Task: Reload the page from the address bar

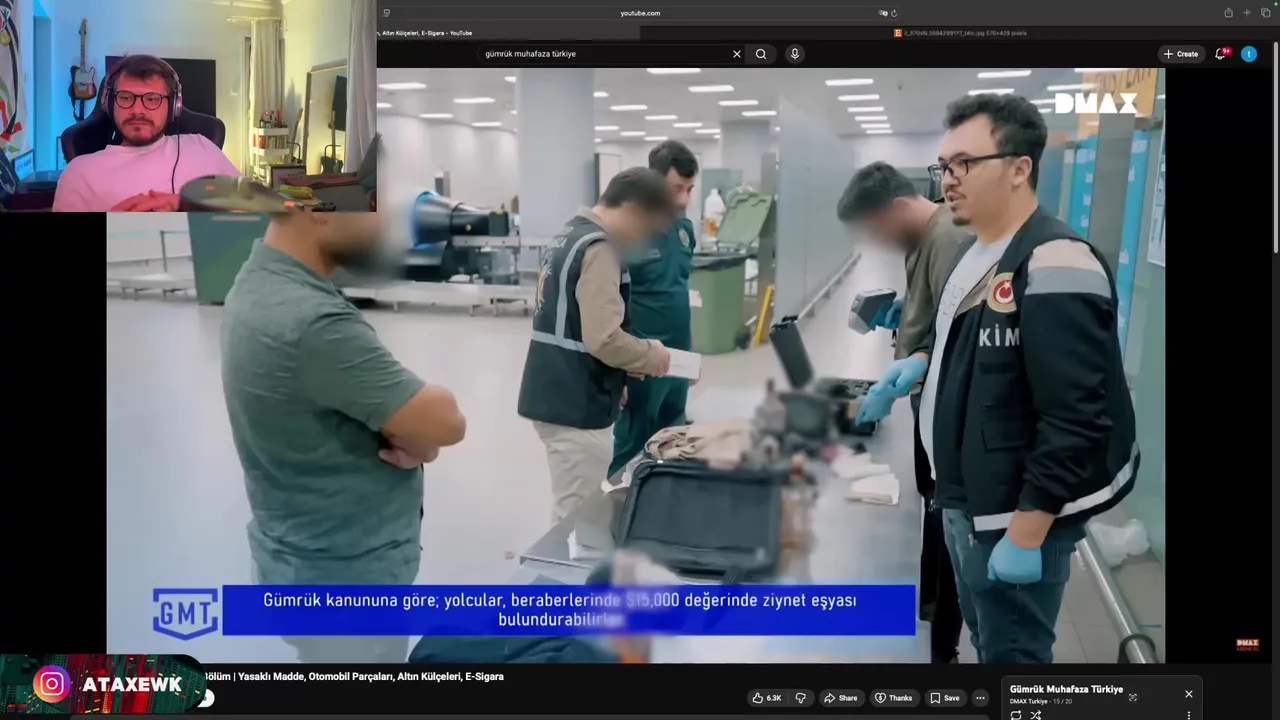Action: pos(894,13)
